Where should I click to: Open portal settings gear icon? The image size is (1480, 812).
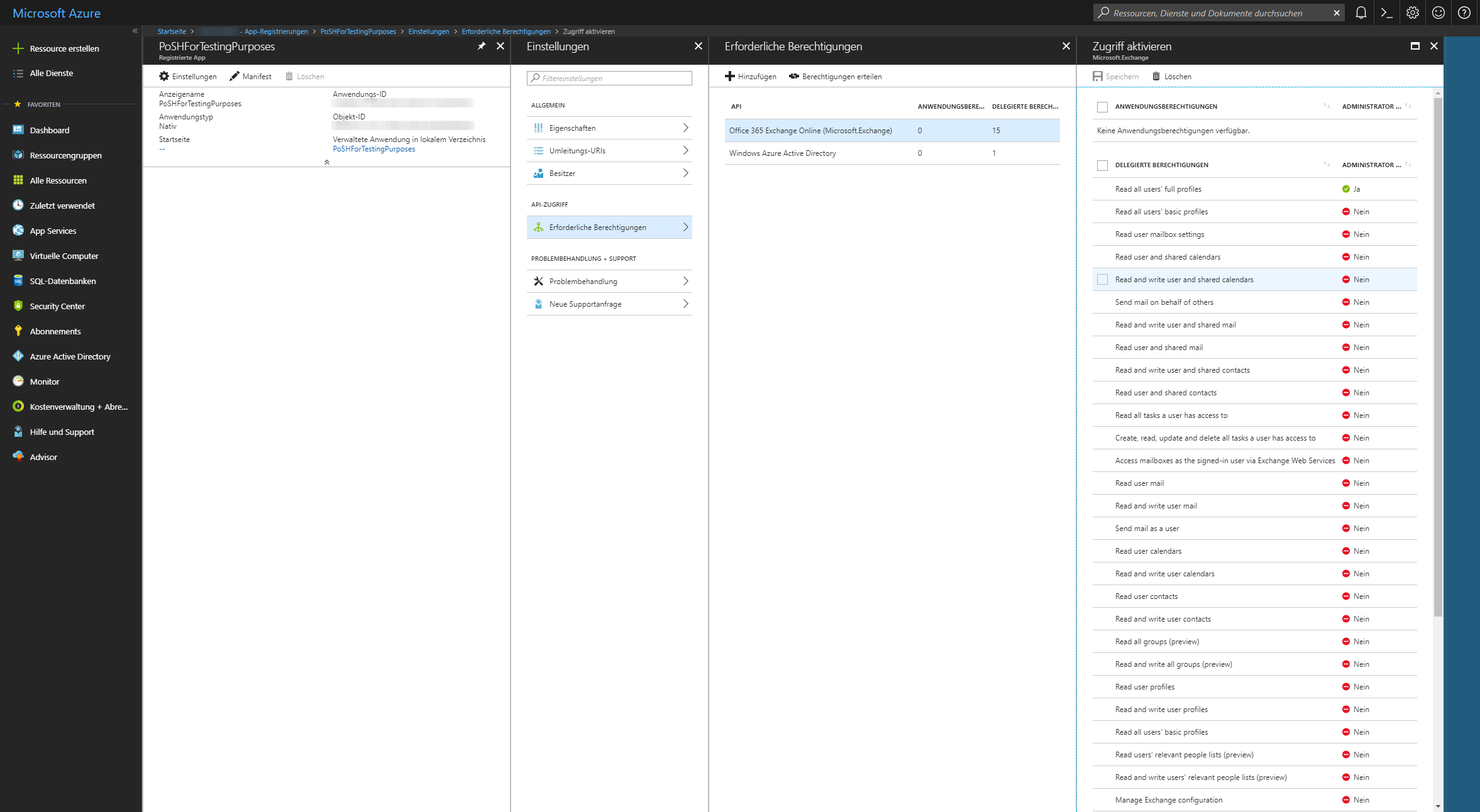[1413, 13]
